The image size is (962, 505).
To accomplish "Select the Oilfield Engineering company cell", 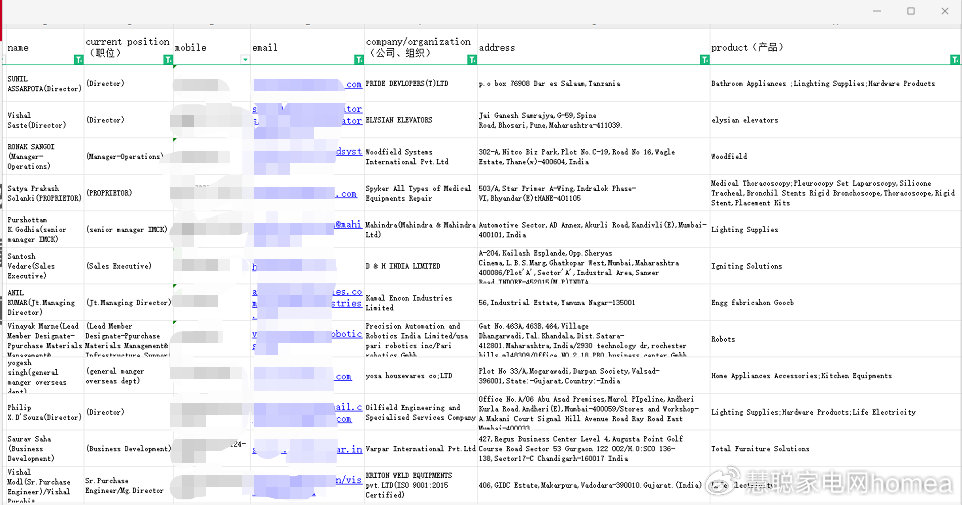I will click(x=421, y=412).
